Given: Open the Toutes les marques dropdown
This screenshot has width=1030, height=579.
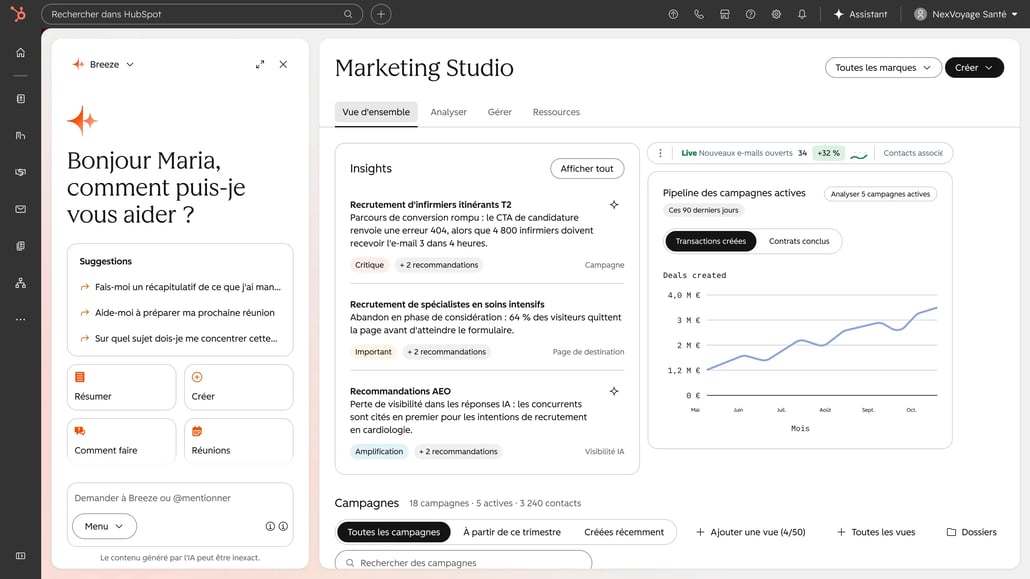Looking at the screenshot, I should [x=883, y=68].
